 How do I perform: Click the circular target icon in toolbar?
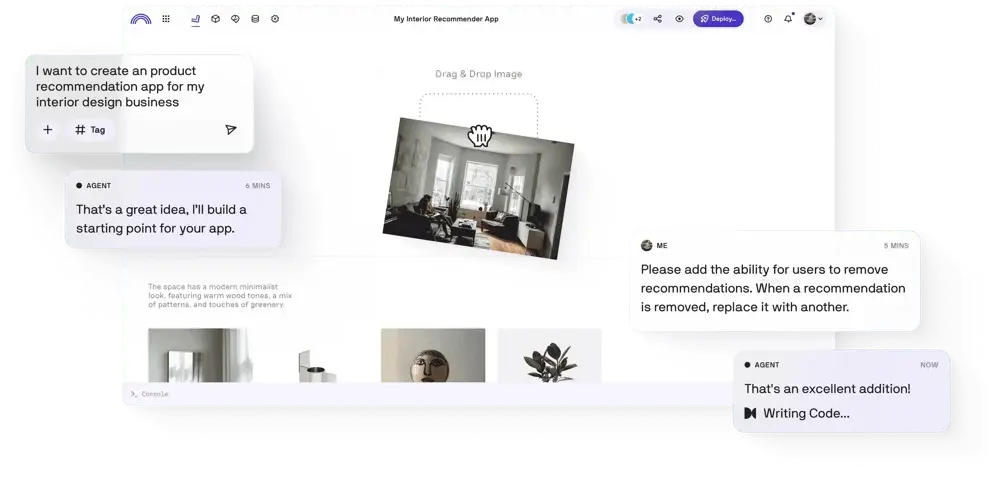pyautogui.click(x=275, y=19)
